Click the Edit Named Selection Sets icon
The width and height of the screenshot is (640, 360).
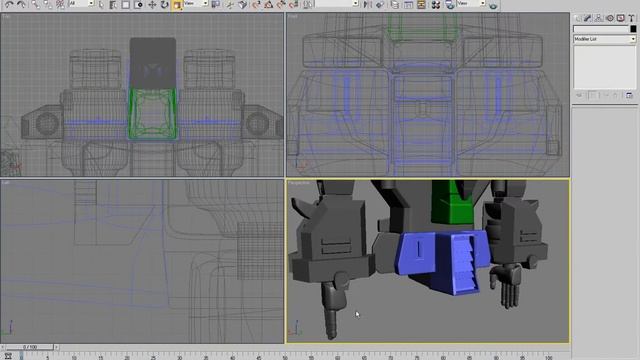tap(308, 5)
